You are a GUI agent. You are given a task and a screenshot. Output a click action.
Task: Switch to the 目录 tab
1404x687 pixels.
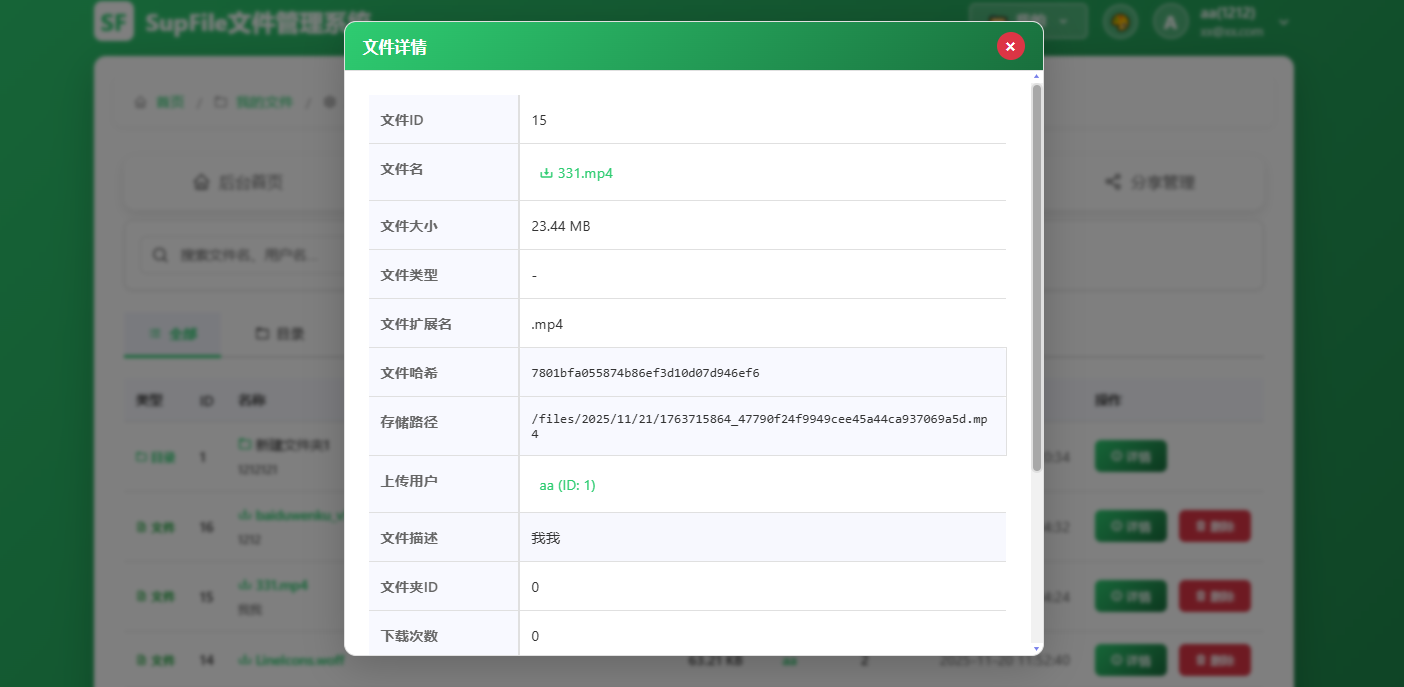(280, 333)
